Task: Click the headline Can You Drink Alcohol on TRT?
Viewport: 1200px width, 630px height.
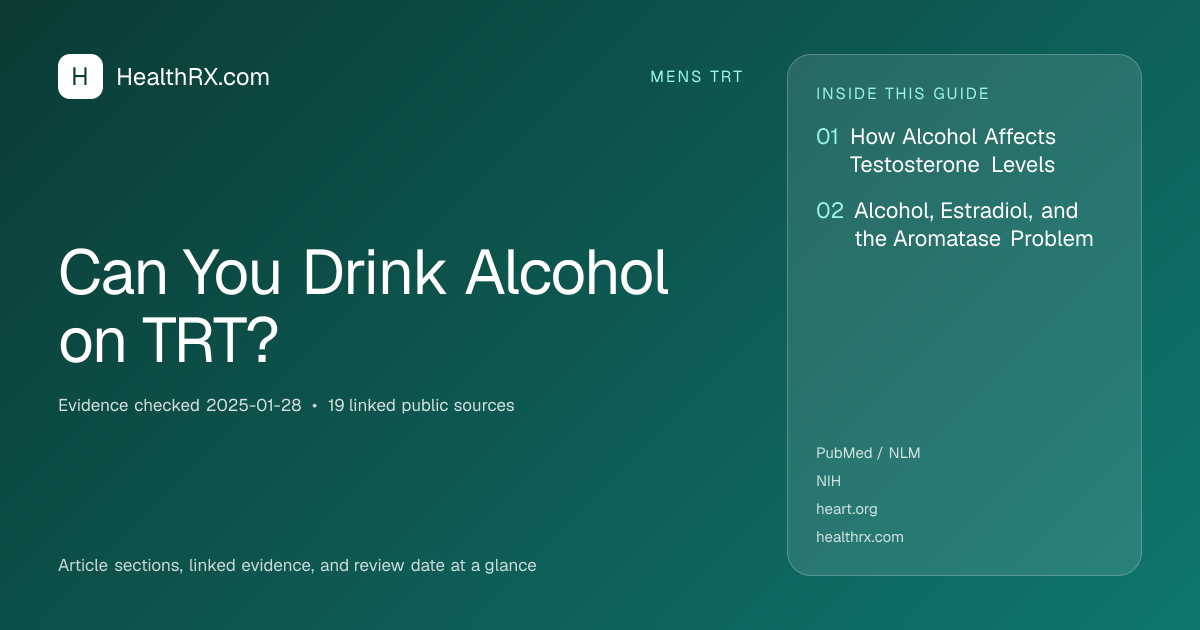Action: [x=364, y=305]
